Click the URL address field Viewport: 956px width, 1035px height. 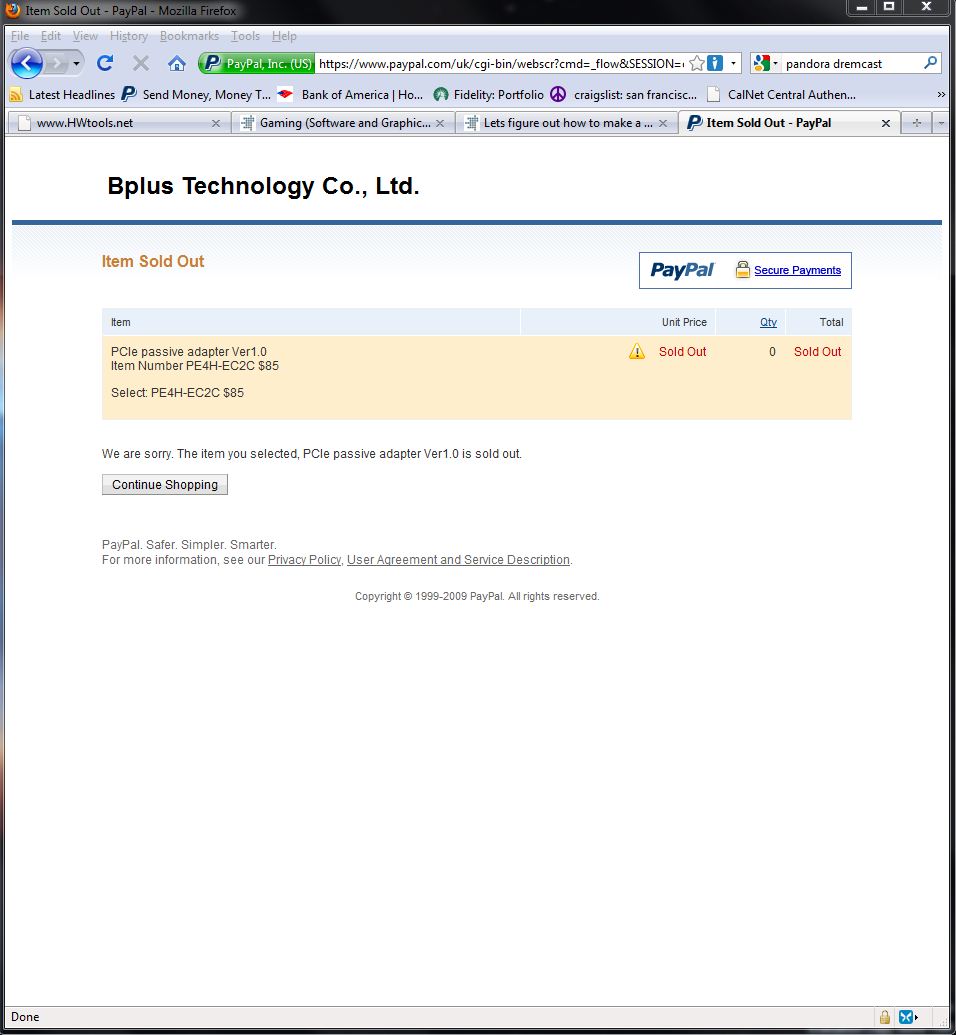501,63
